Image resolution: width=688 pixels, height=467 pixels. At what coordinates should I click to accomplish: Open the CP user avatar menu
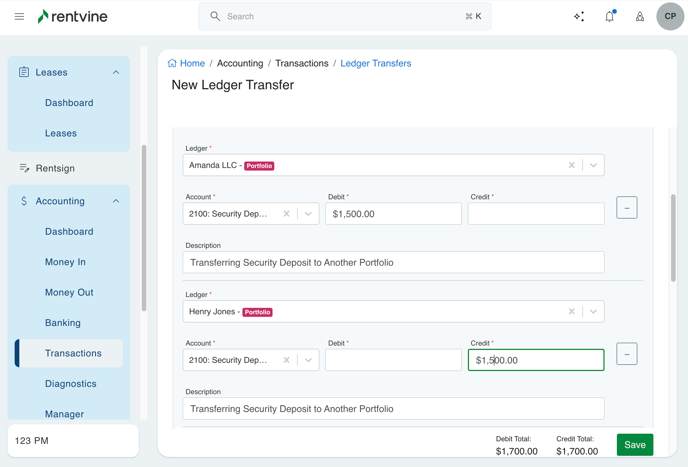point(670,17)
